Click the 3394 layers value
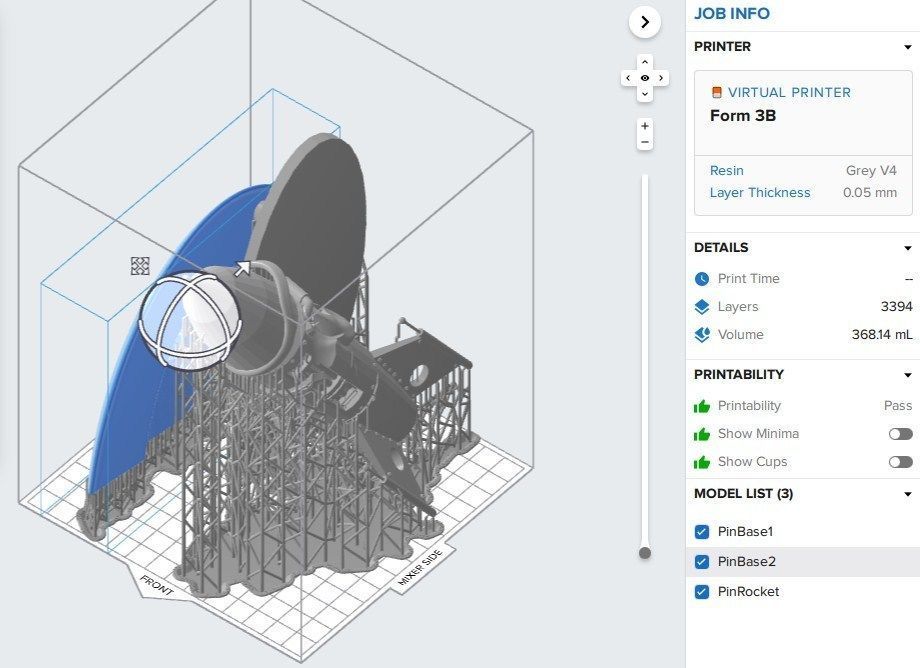Viewport: 920px width, 668px height. tap(897, 307)
